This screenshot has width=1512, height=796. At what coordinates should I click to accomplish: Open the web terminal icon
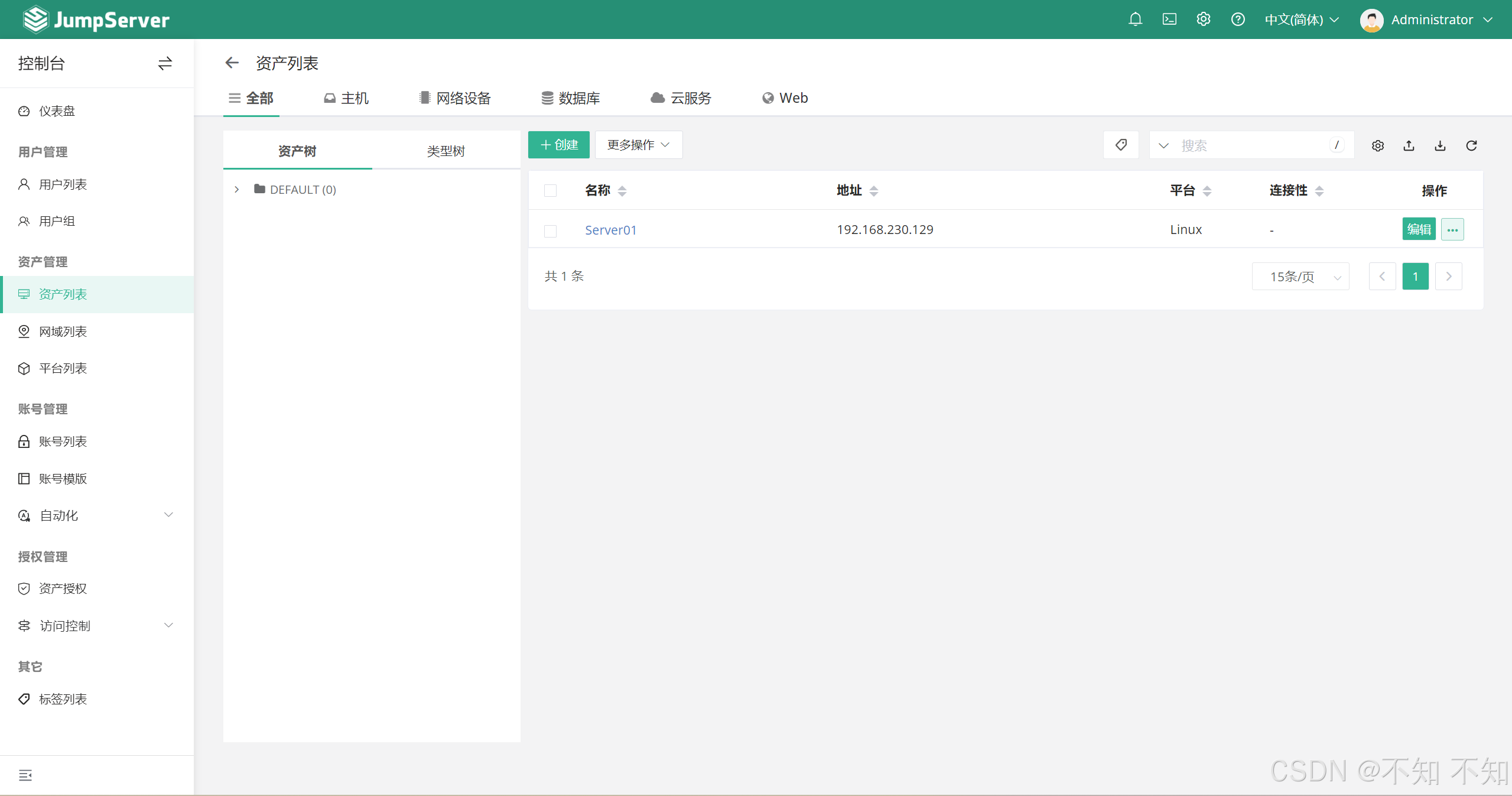[1169, 20]
